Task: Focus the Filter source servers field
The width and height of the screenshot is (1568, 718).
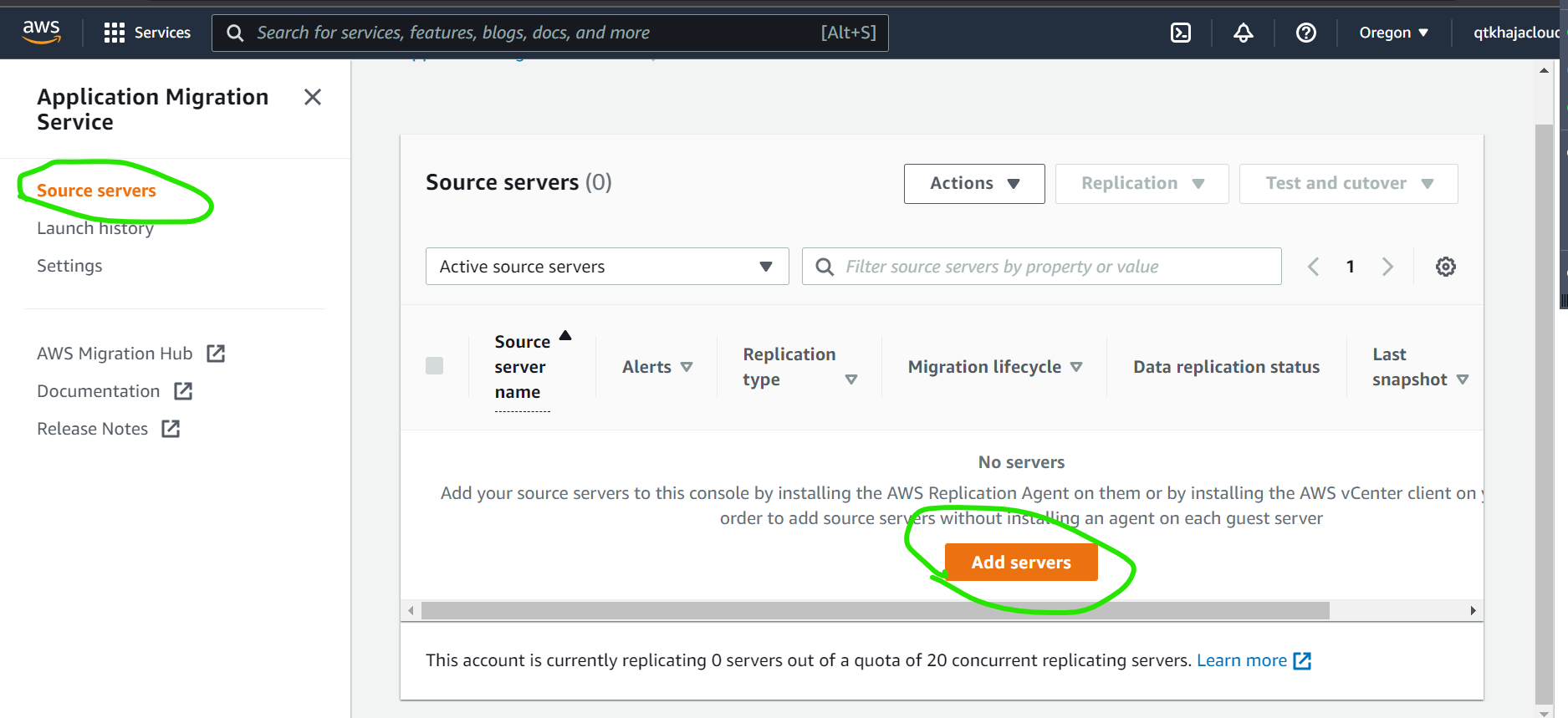Action: click(1041, 267)
